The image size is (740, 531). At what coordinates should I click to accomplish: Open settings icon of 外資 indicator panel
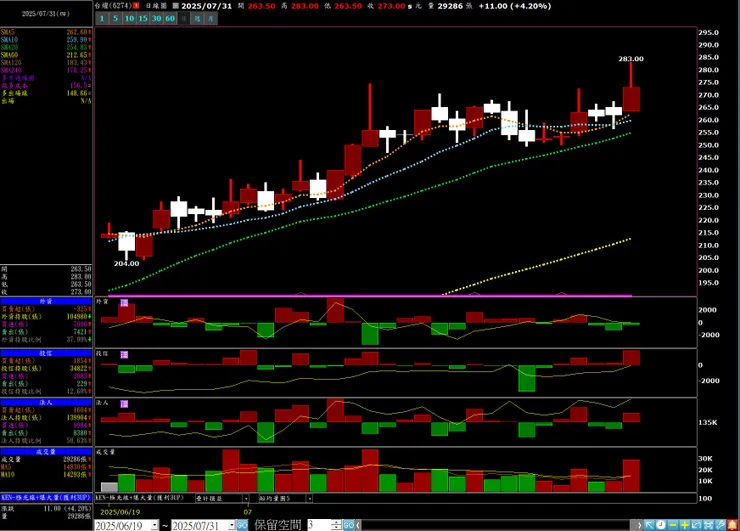[x=124, y=303]
